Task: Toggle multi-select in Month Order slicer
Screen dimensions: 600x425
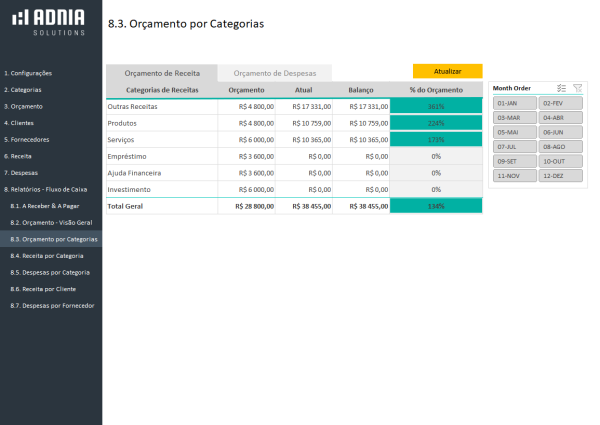Action: coord(561,88)
